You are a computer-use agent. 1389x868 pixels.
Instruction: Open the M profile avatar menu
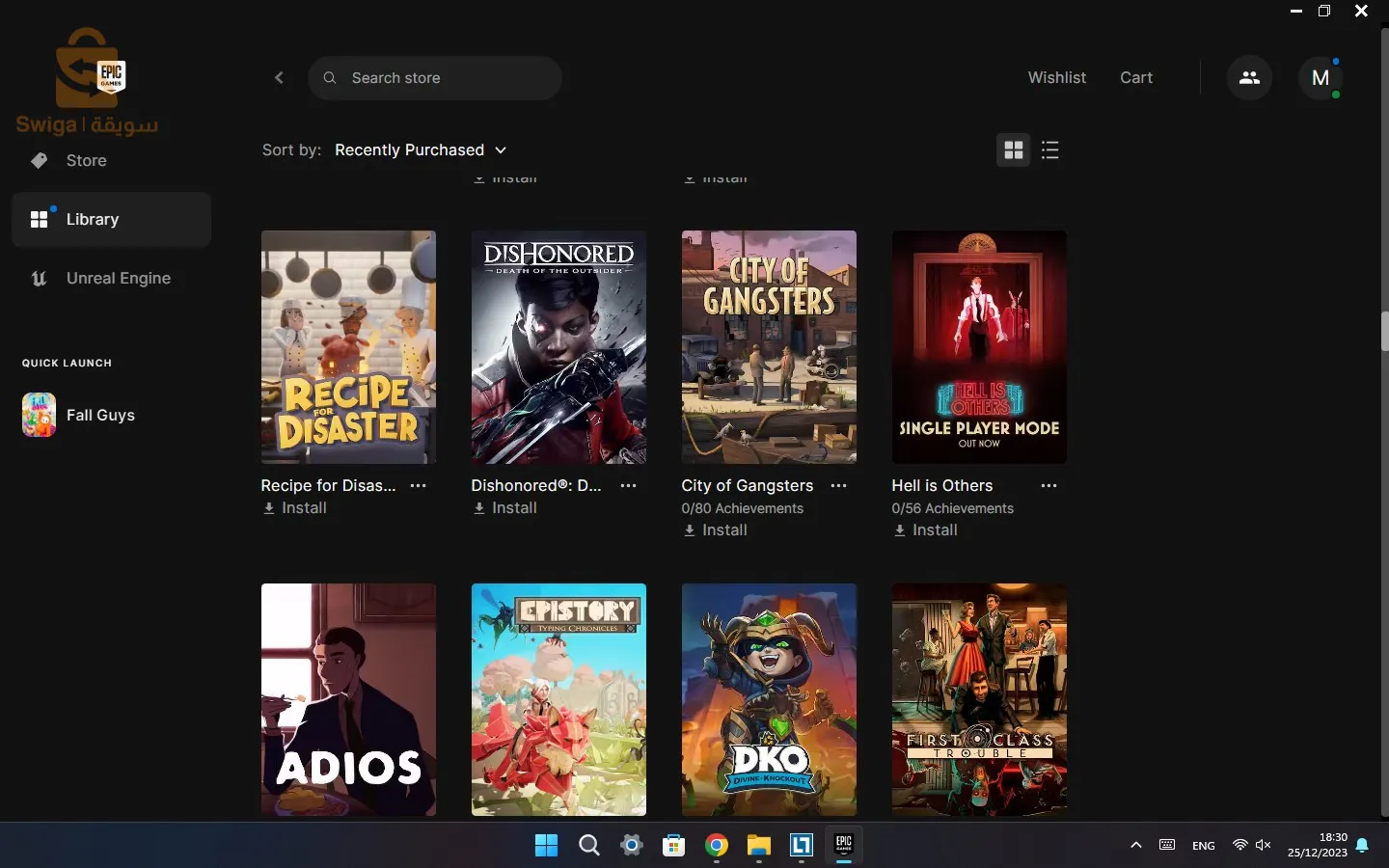[1321, 77]
